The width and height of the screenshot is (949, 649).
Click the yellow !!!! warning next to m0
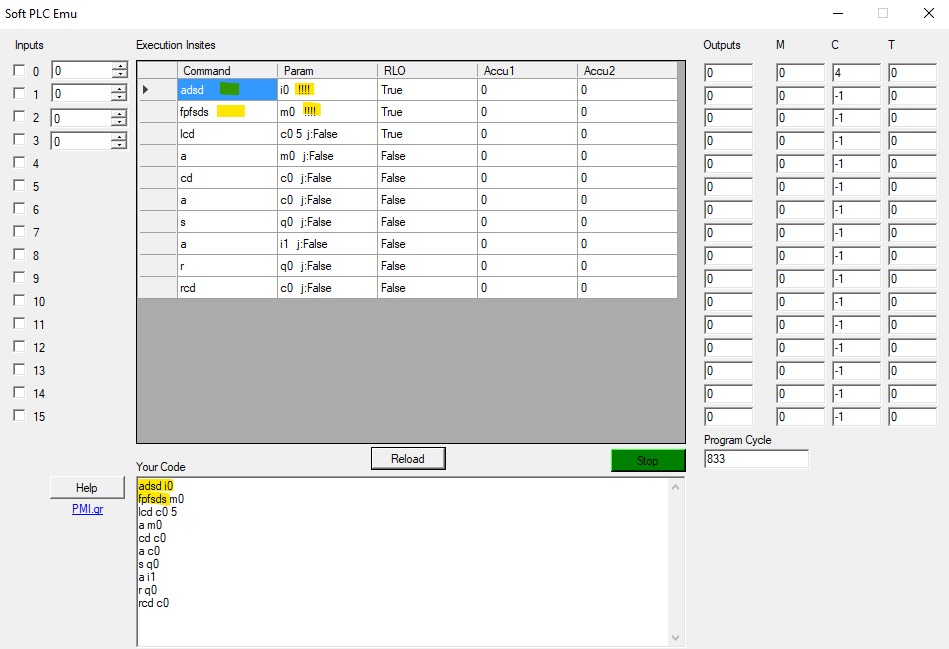click(x=311, y=111)
